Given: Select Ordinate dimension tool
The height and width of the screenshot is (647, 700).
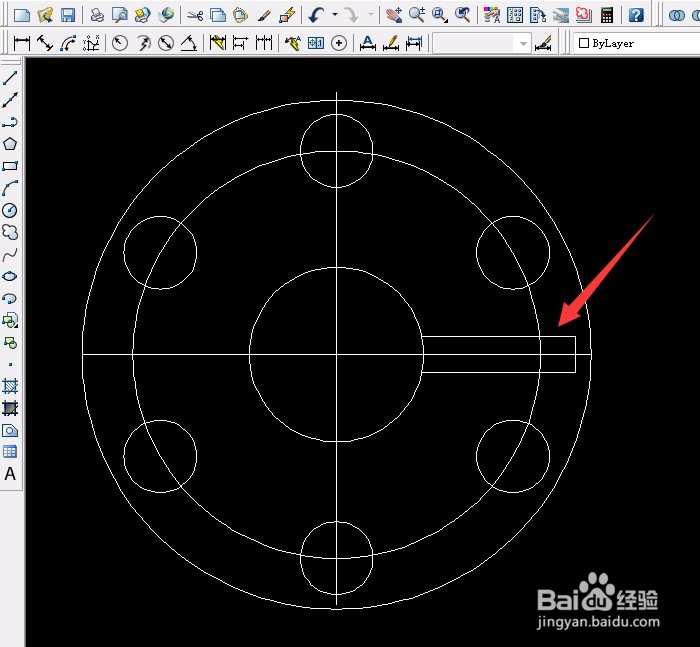Looking at the screenshot, I should [91, 43].
